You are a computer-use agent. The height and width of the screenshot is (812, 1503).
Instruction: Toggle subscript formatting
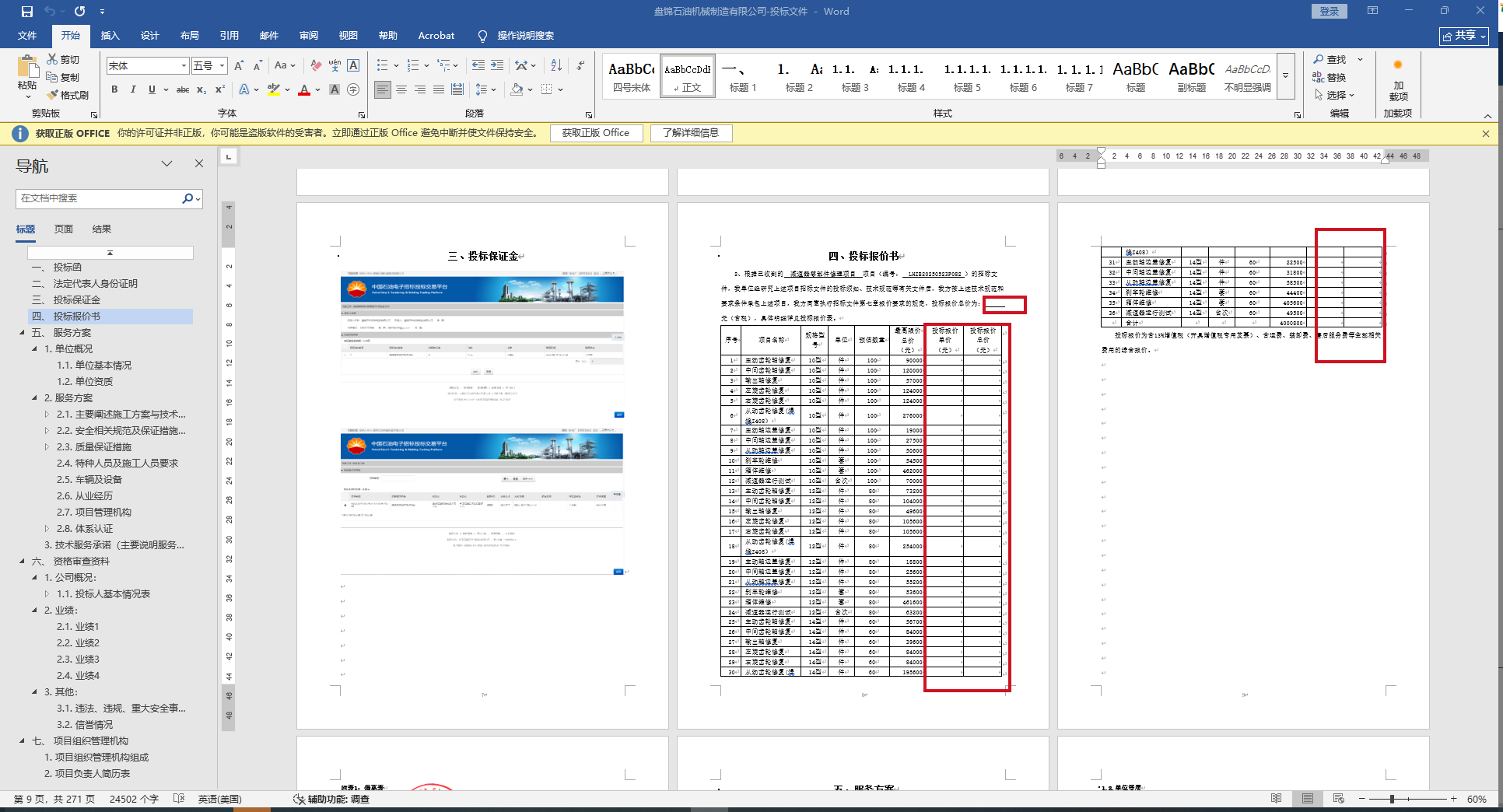tap(201, 89)
